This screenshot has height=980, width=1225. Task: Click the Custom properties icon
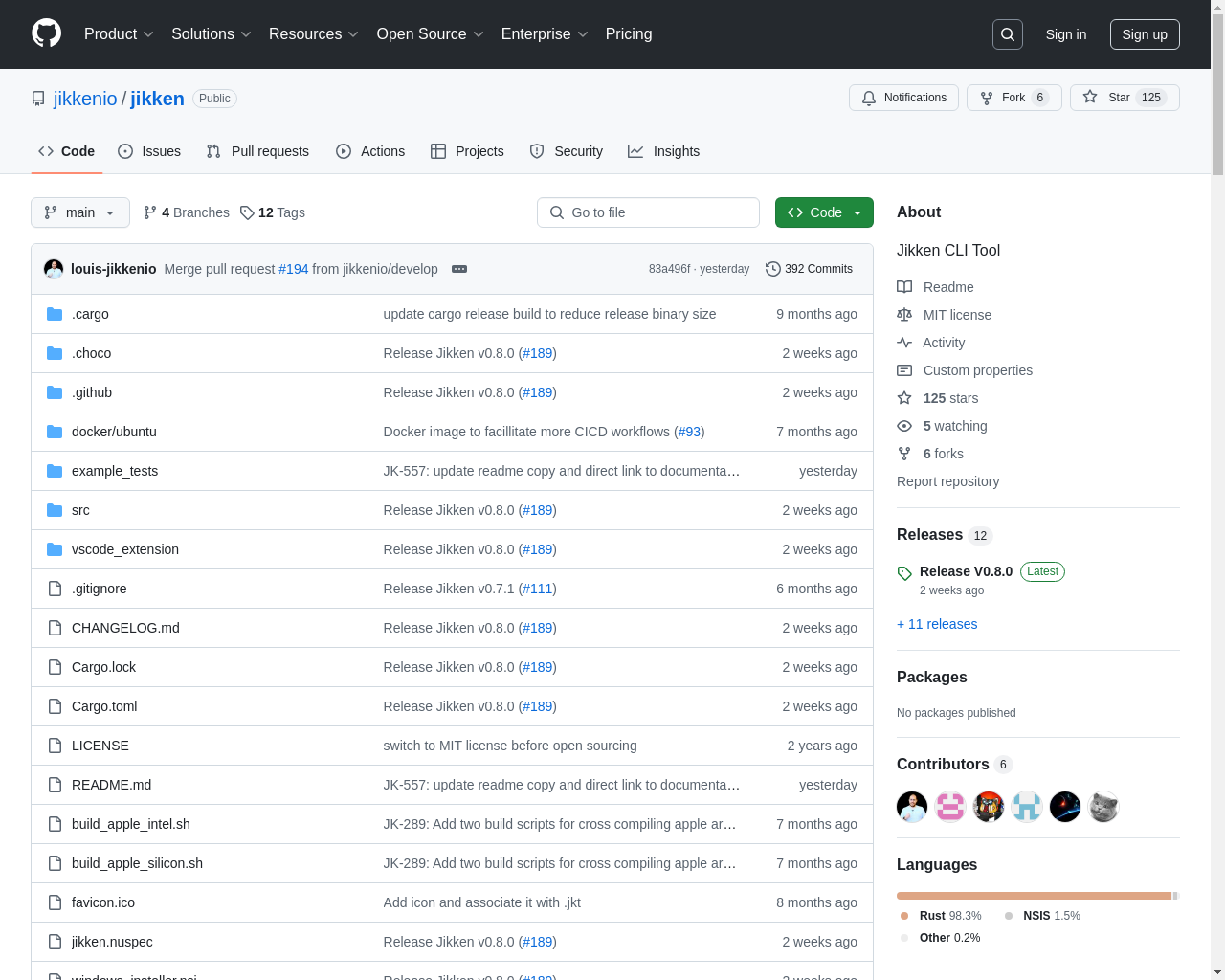pyautogui.click(x=904, y=370)
